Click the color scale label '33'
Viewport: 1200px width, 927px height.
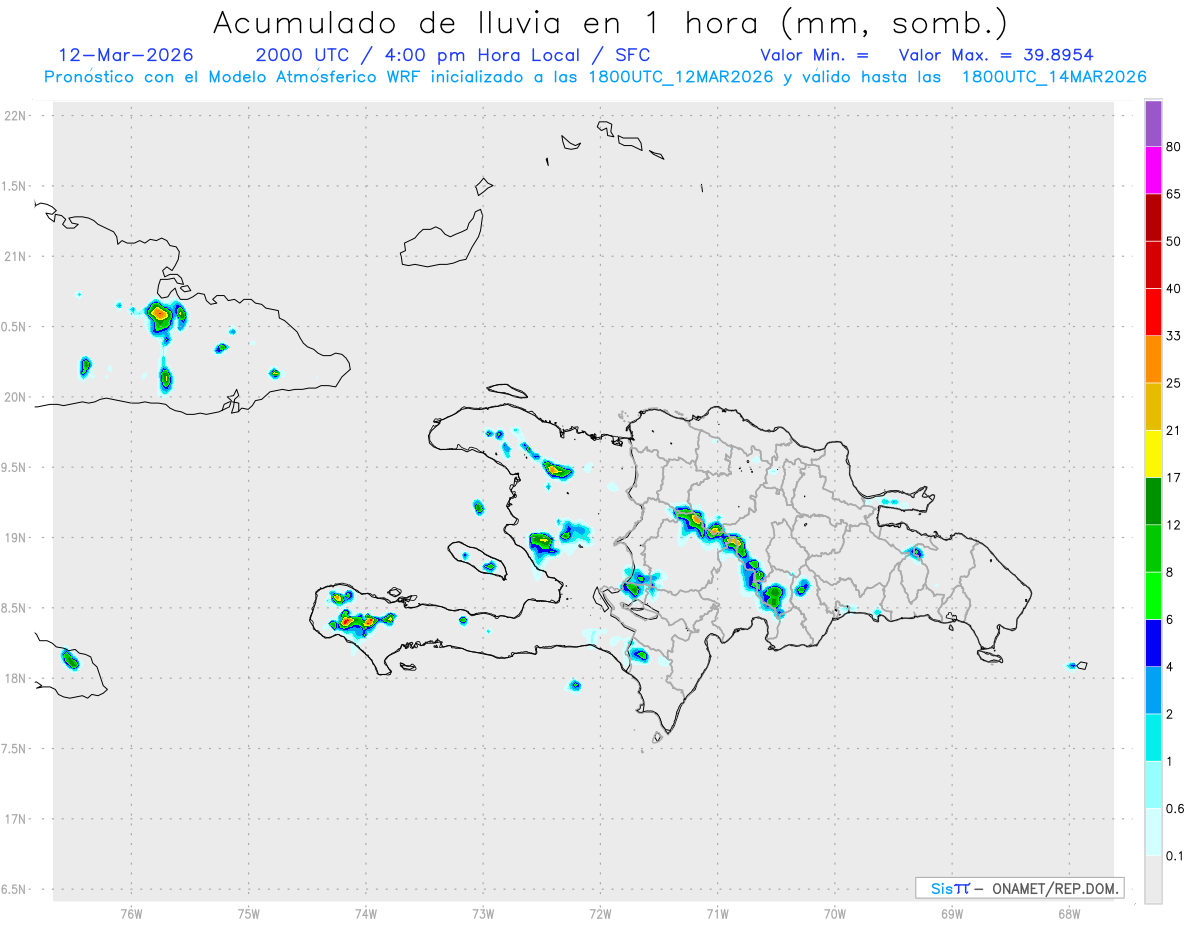click(1174, 336)
